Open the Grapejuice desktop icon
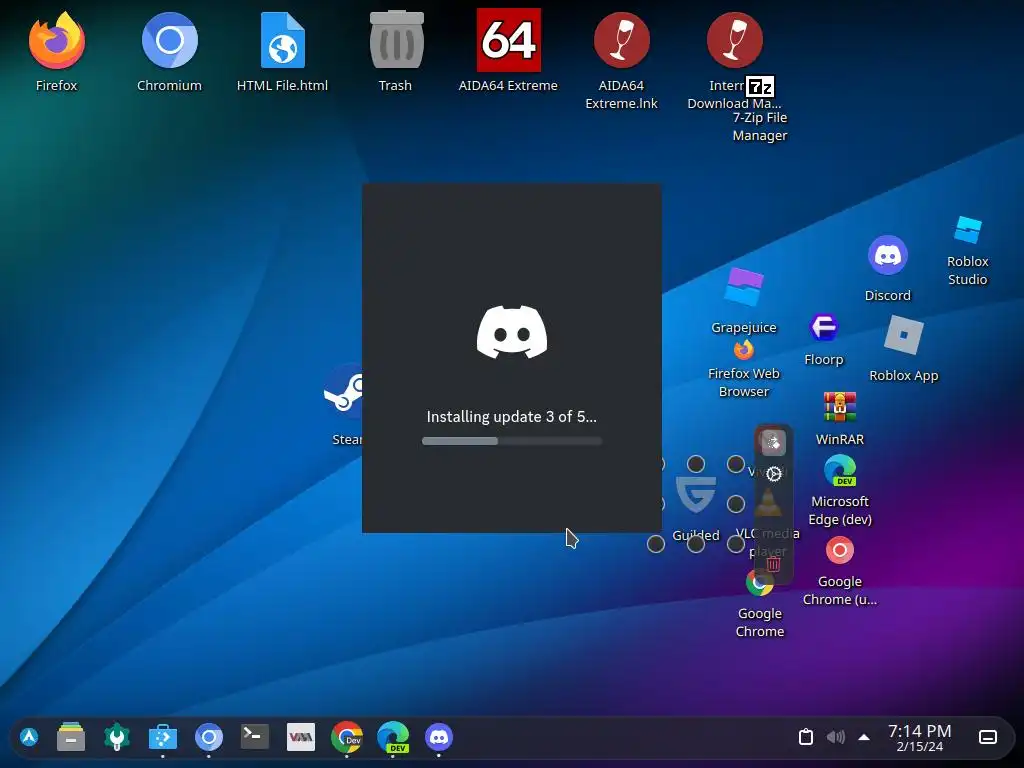The image size is (1024, 768). [x=744, y=287]
